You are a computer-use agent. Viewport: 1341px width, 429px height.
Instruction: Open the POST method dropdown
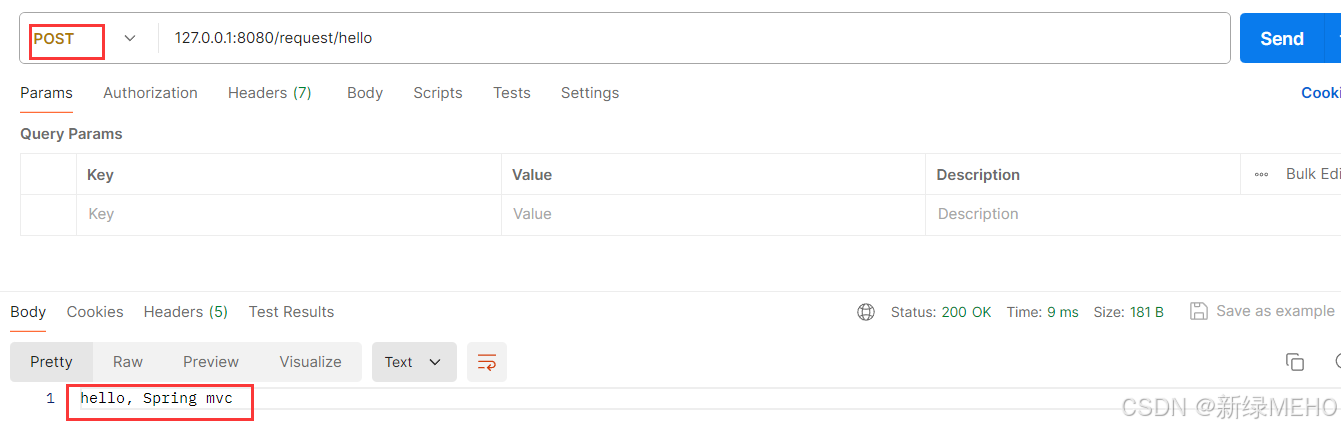click(85, 38)
